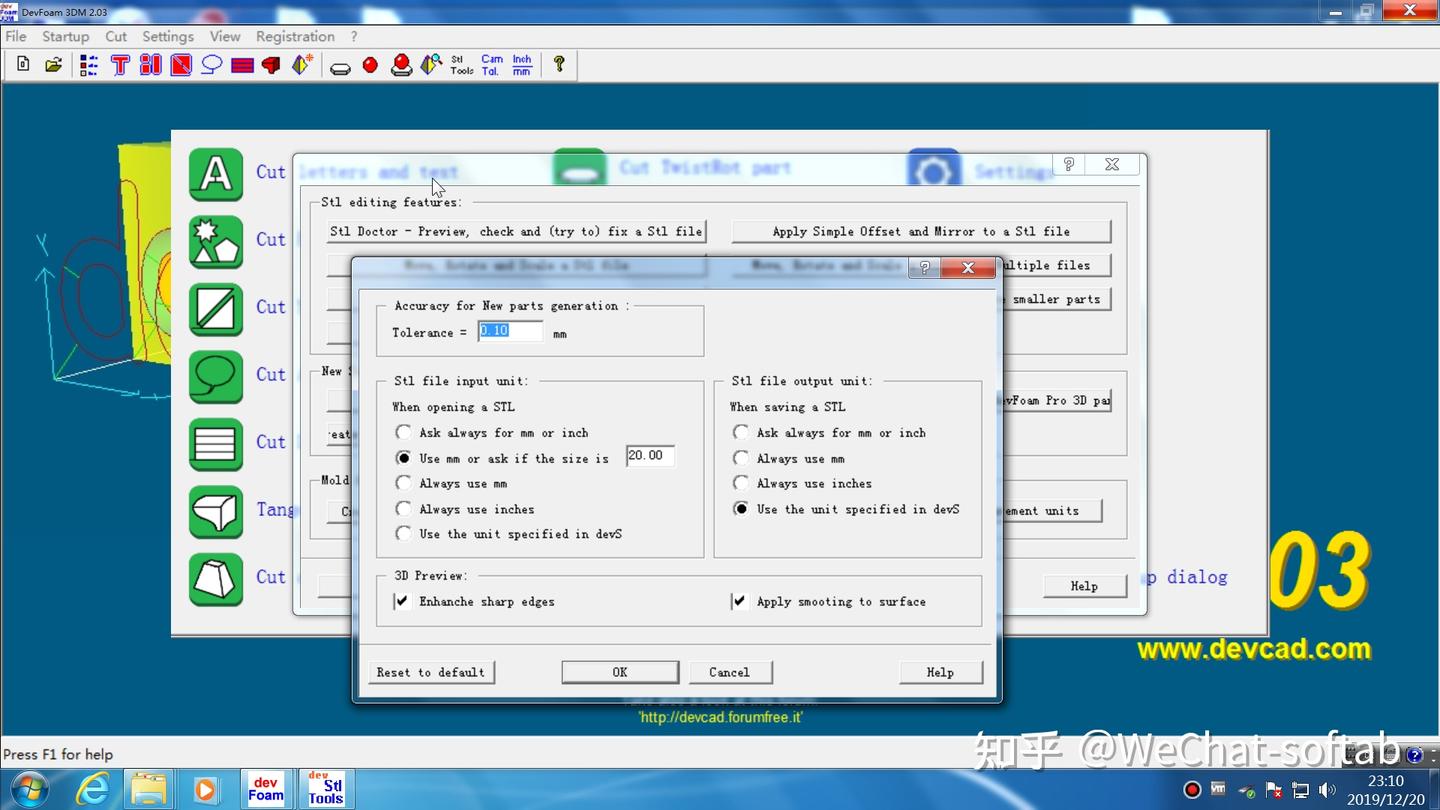Activate the question mark help icon

click(559, 64)
